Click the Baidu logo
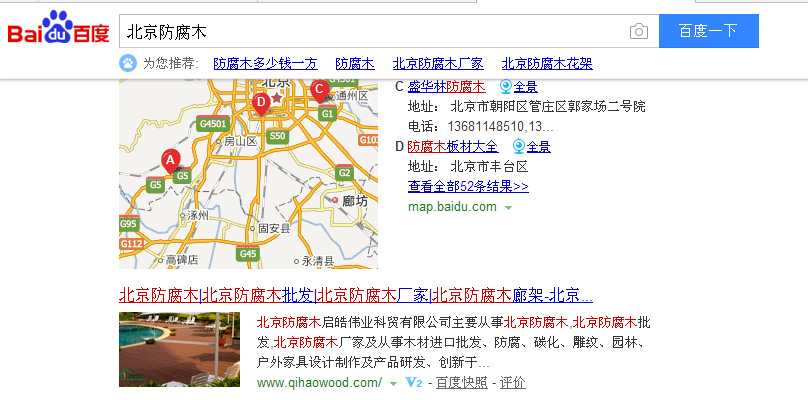Viewport: 808px width, 400px height. click(58, 27)
